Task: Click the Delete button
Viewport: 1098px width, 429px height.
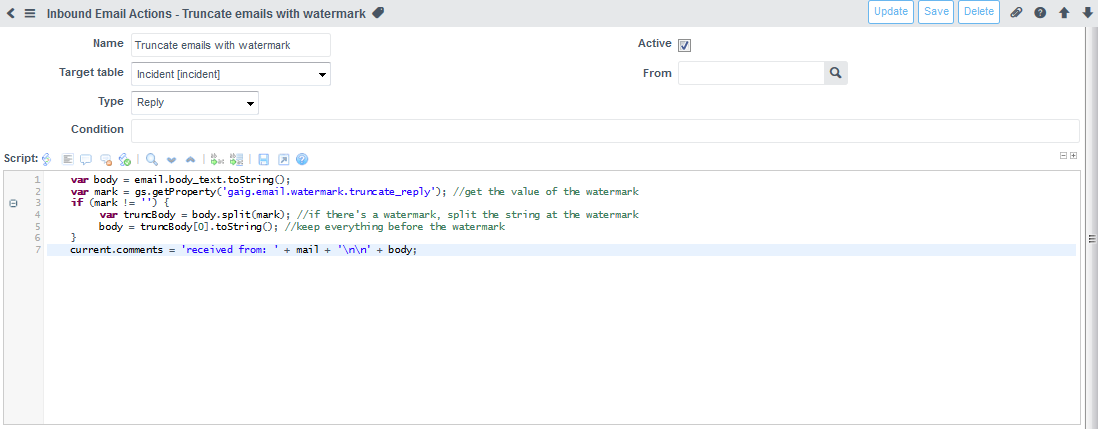Action: tap(979, 12)
